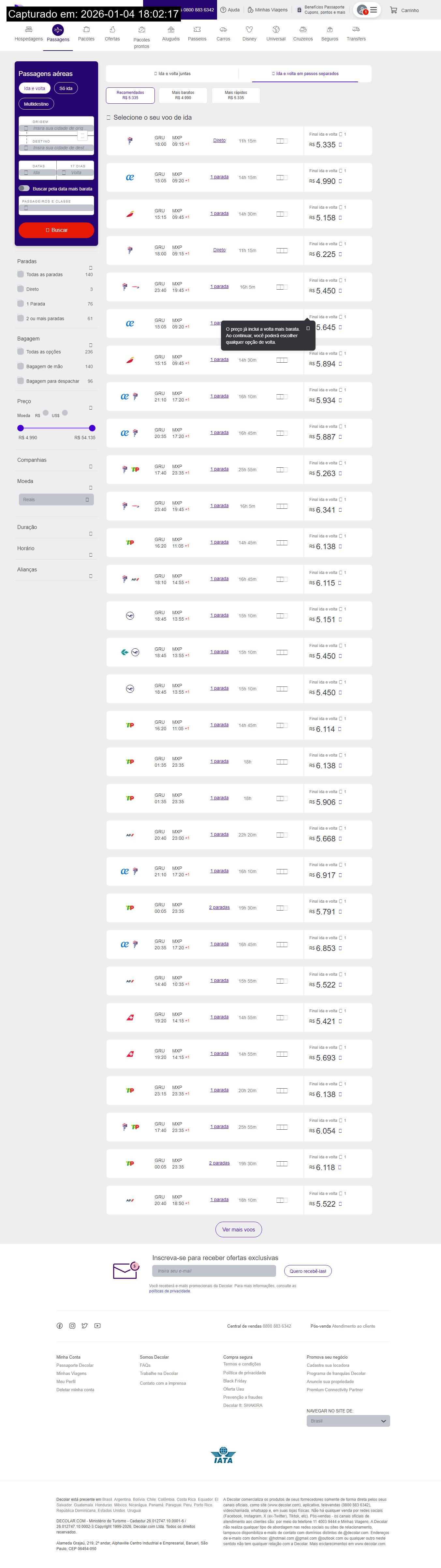
Task: Open the Cruzeiros ship icon
Action: 303,29
